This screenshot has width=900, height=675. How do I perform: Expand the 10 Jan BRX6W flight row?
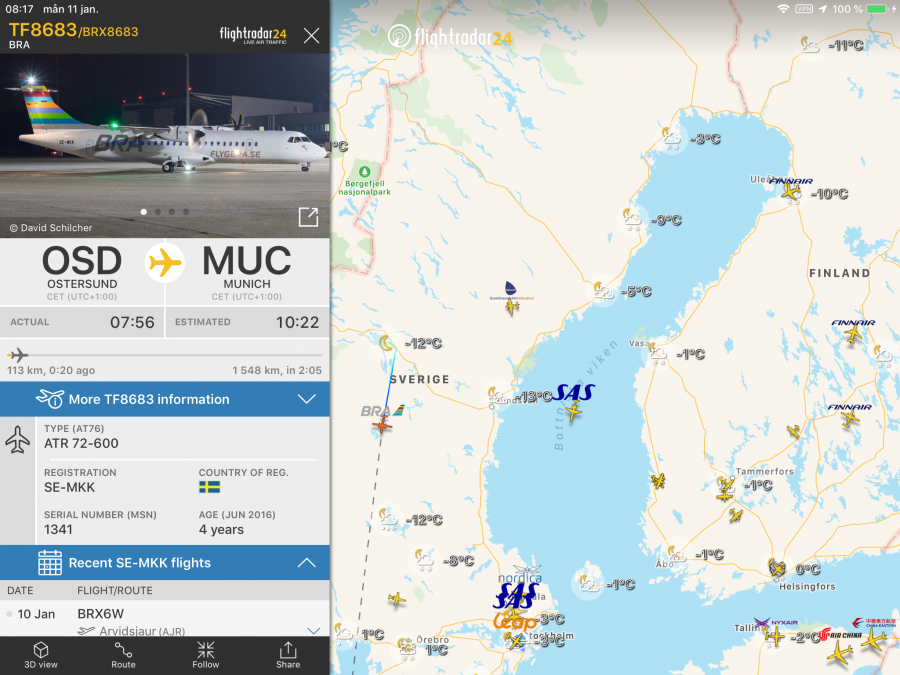click(165, 618)
